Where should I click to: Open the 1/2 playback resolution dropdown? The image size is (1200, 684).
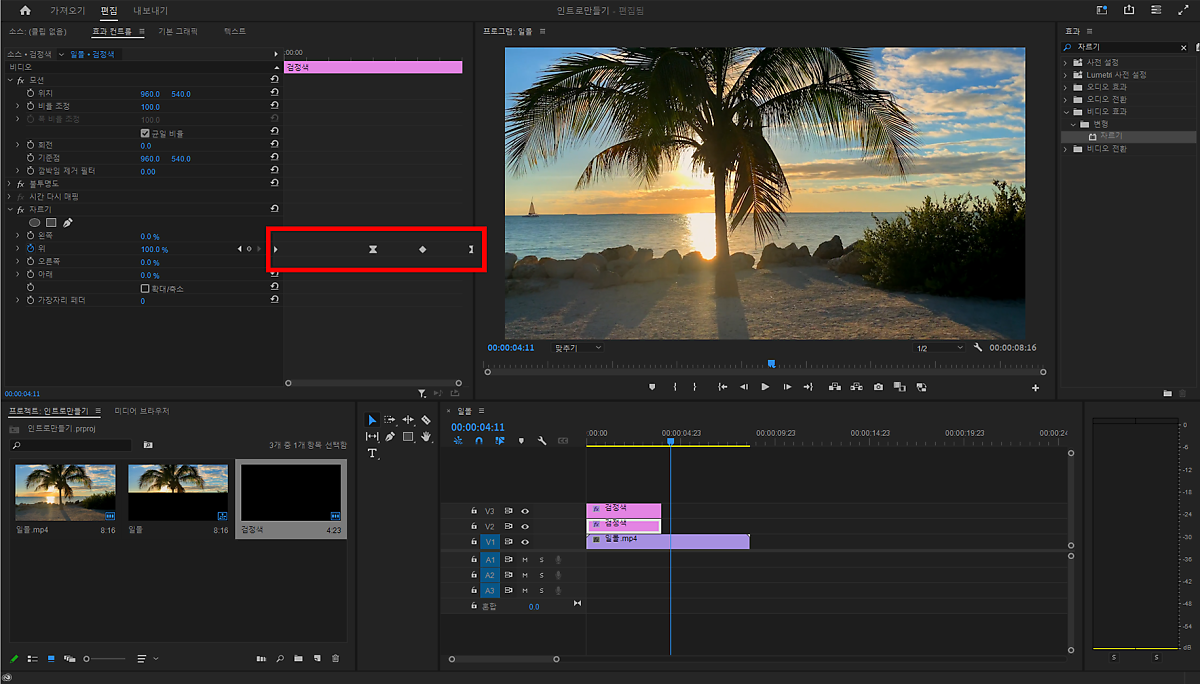click(x=938, y=348)
